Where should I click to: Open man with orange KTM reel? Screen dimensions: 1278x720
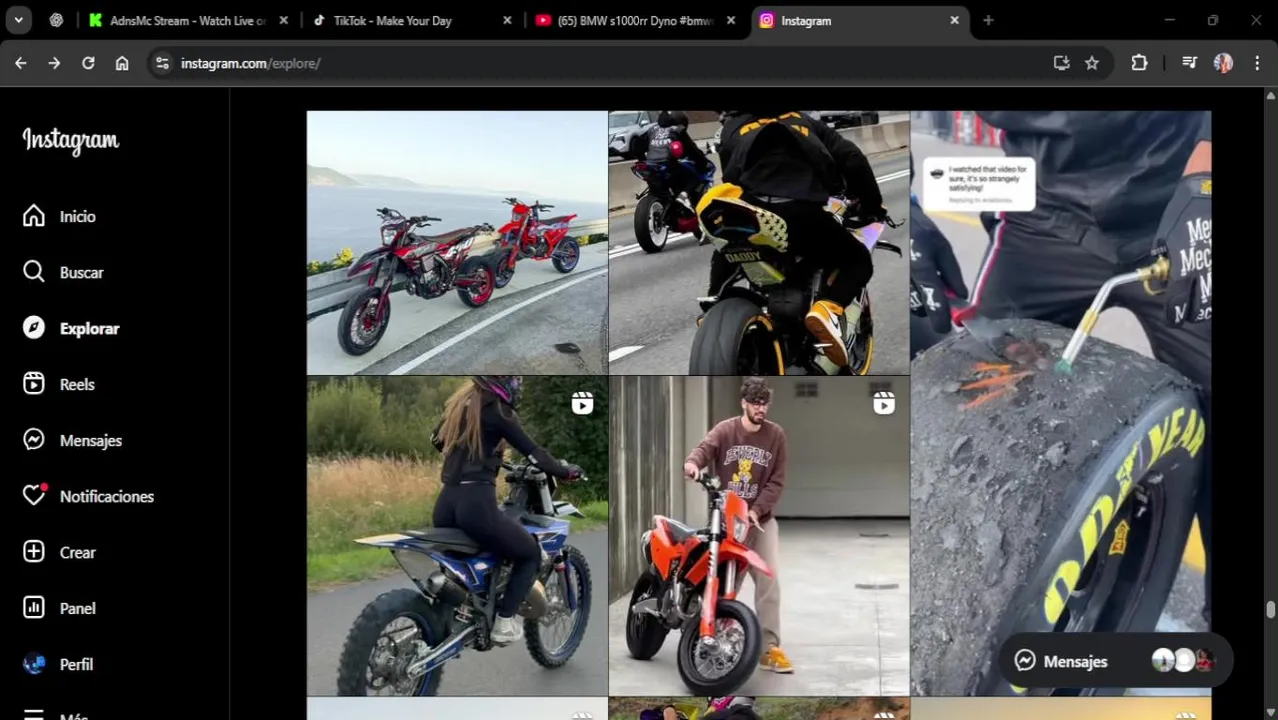click(x=759, y=536)
